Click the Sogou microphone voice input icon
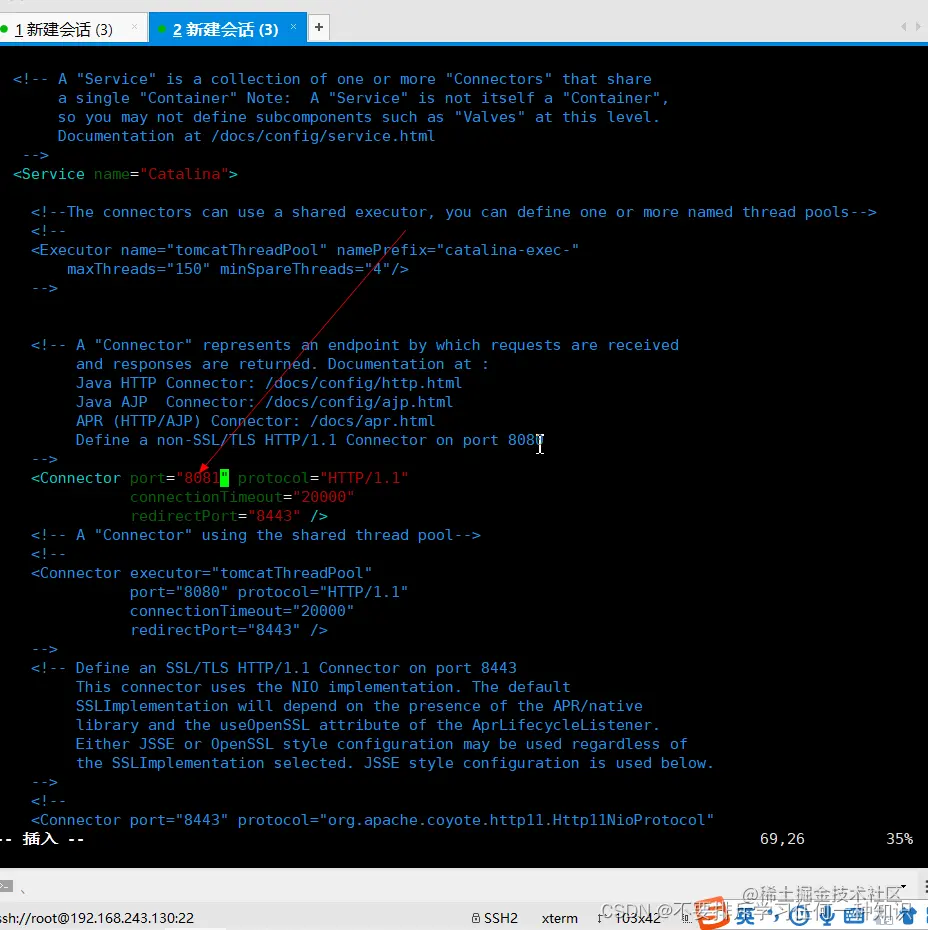This screenshot has width=928, height=930. tap(827, 916)
